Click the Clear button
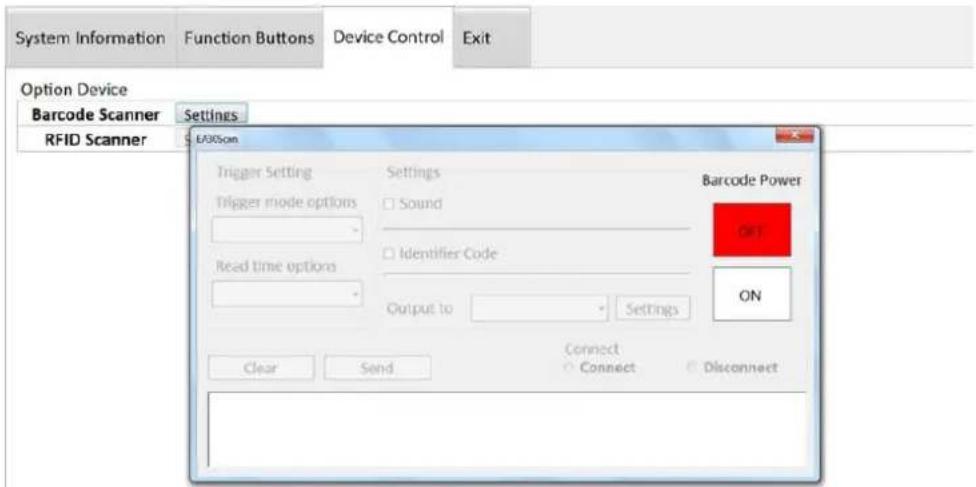The image size is (976, 487). point(261,367)
